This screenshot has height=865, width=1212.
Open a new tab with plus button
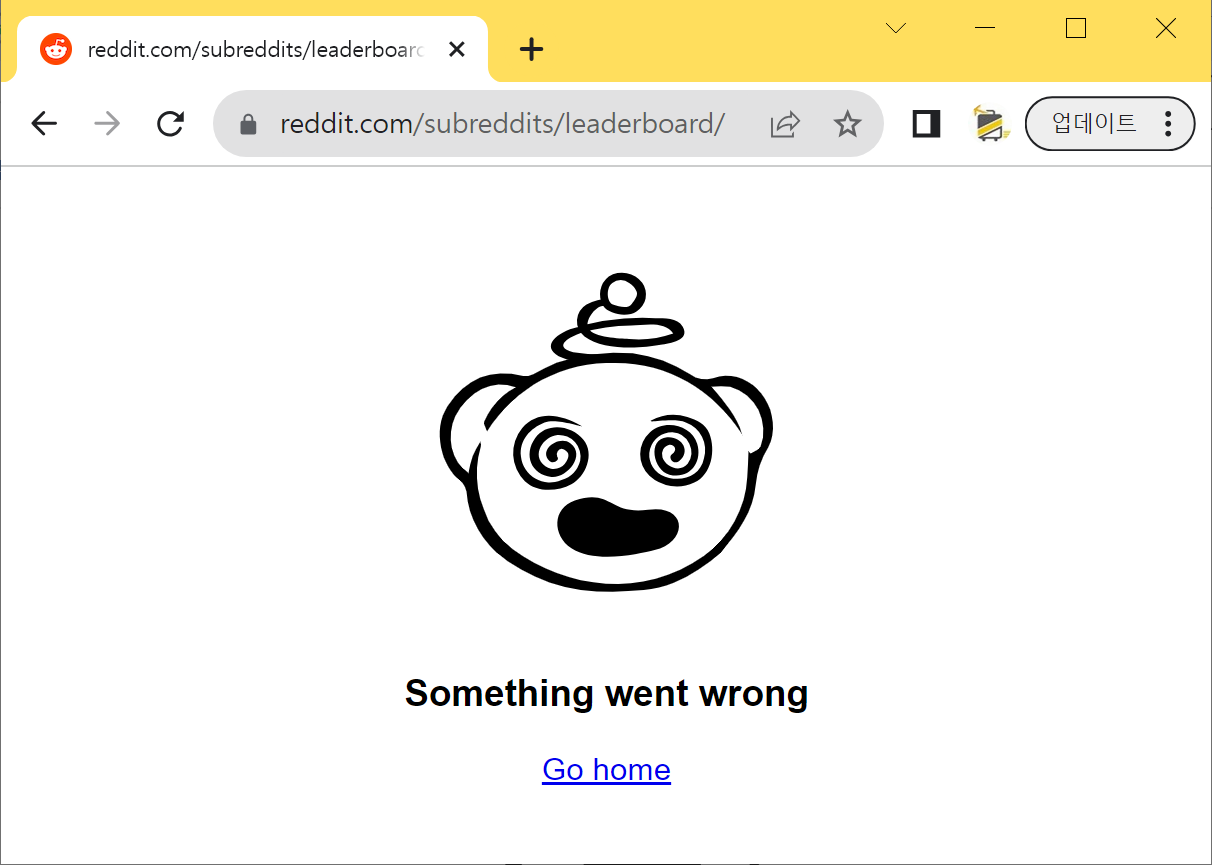point(532,49)
